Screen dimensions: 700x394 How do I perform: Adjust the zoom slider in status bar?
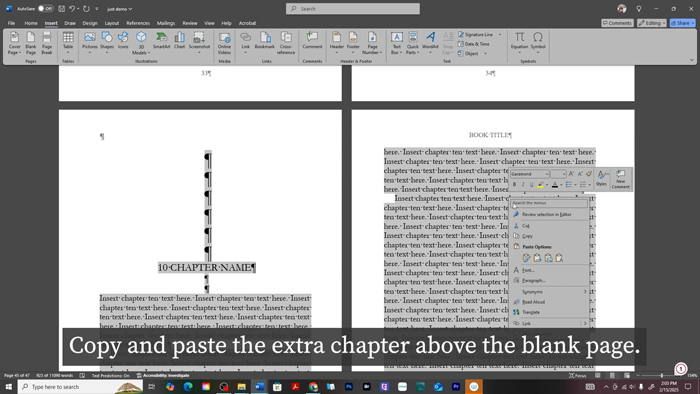click(662, 376)
